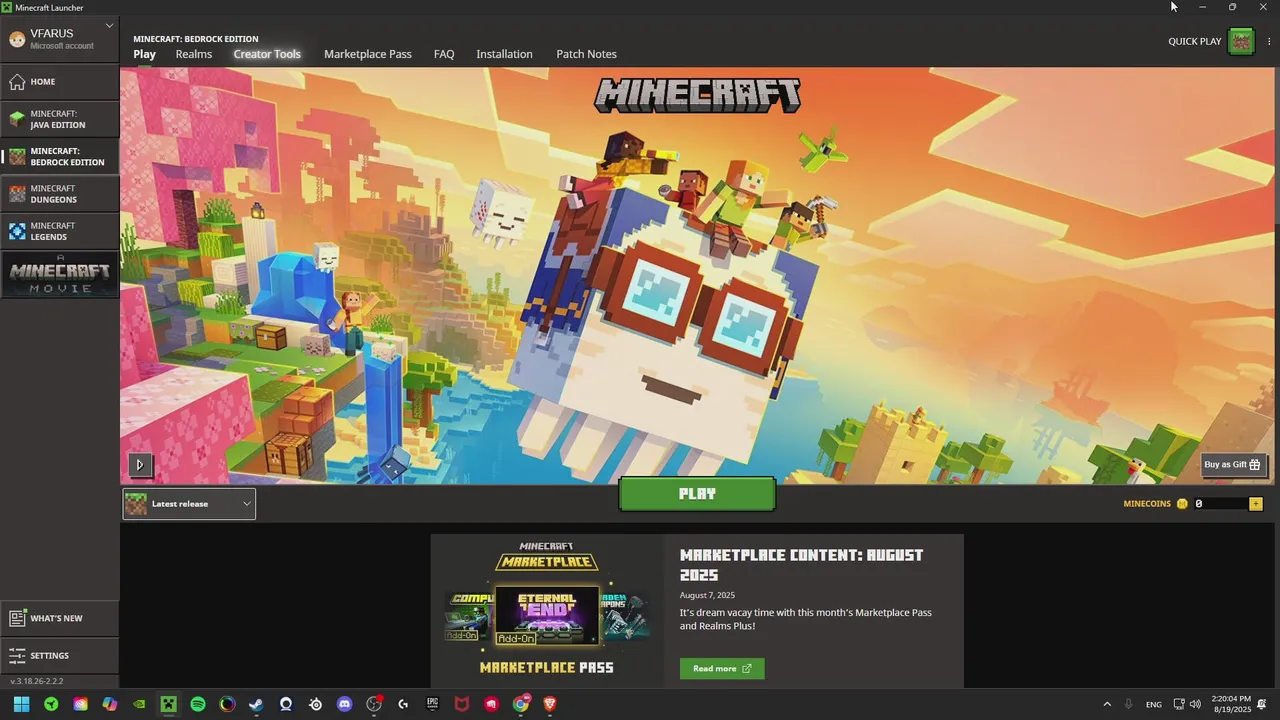Open McAfee from the taskbar
The width and height of the screenshot is (1280, 720).
point(462,704)
